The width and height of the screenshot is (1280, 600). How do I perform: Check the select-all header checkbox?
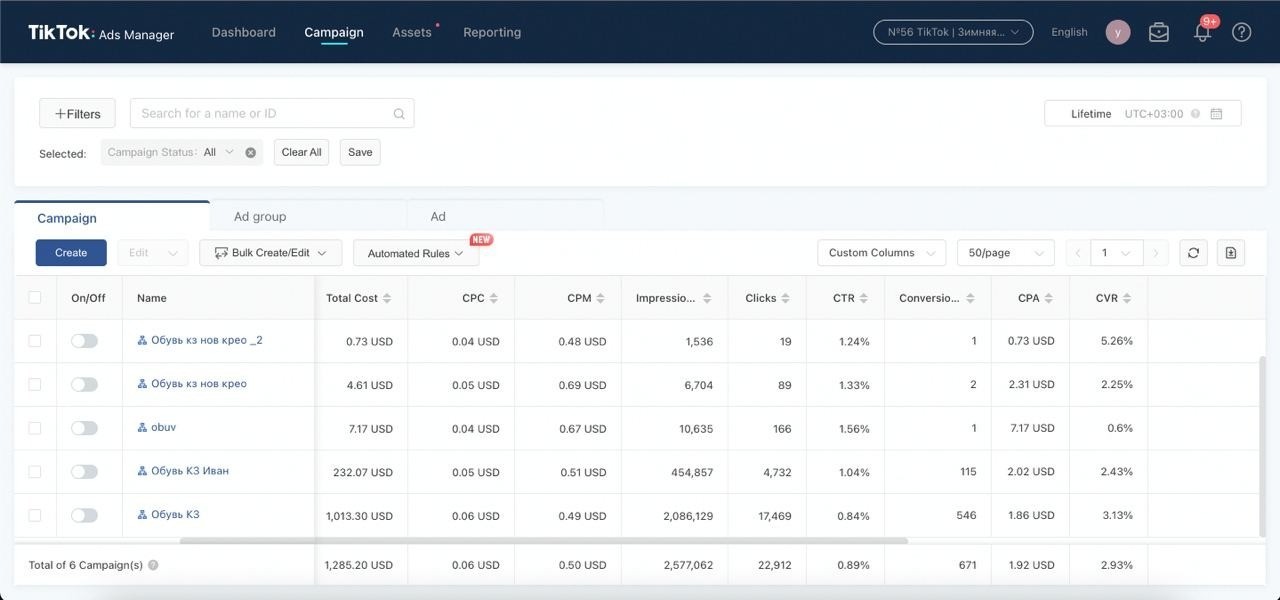pos(35,298)
